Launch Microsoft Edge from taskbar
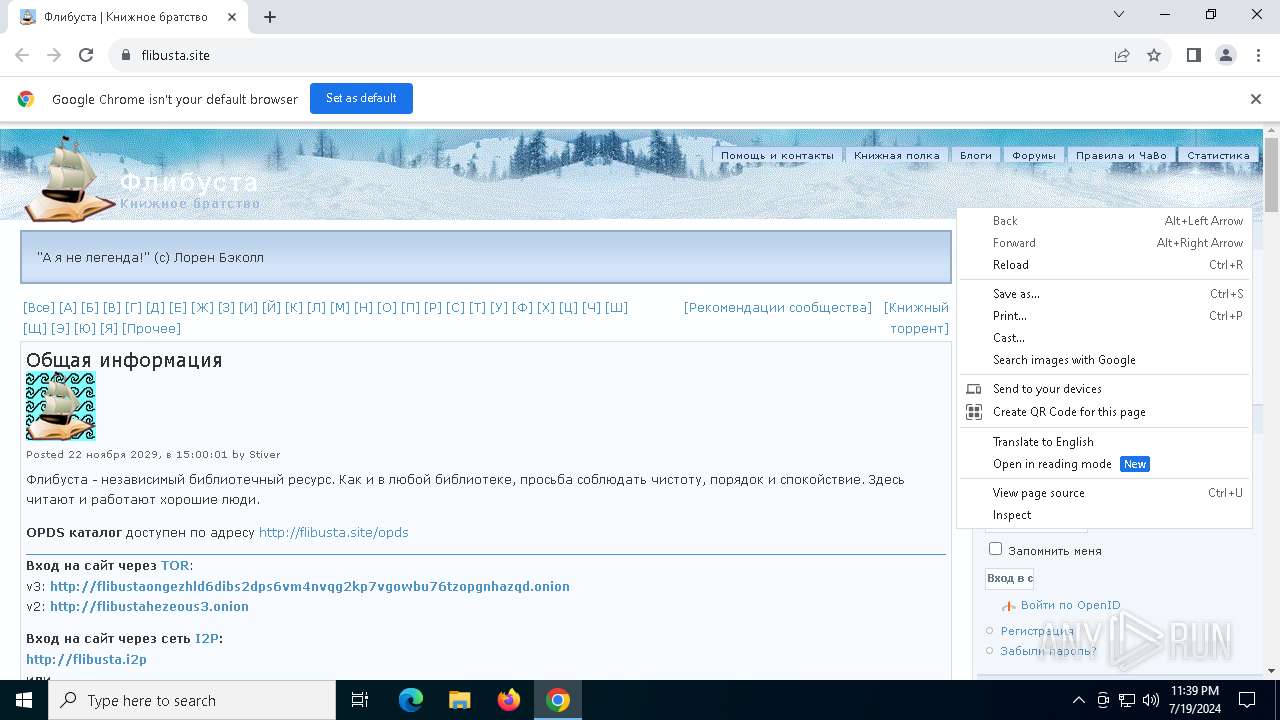 (411, 700)
